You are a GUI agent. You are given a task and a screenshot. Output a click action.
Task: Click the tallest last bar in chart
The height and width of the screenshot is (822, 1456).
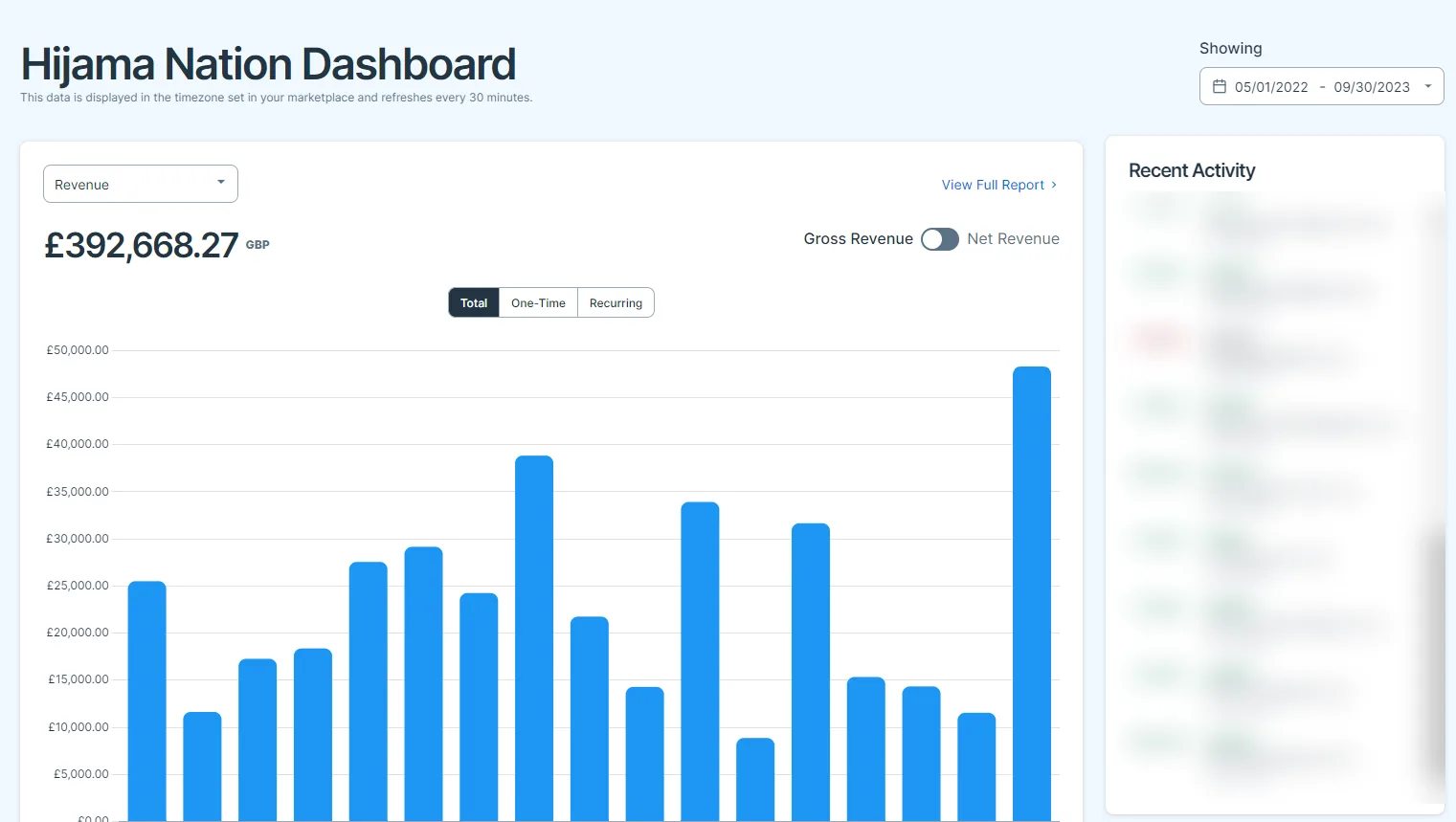[1032, 593]
